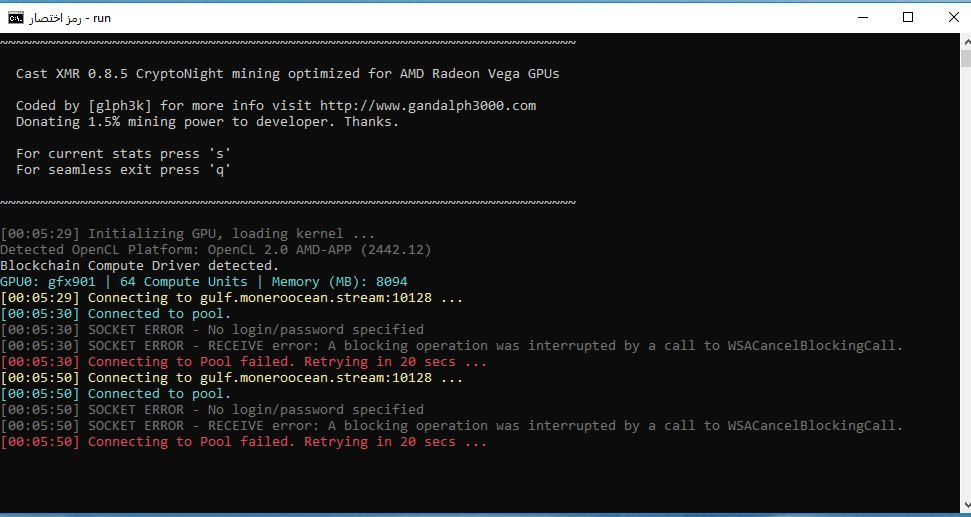Click 'Blockchain Compute Driver detected.' line
The width and height of the screenshot is (971, 517).
click(x=139, y=266)
